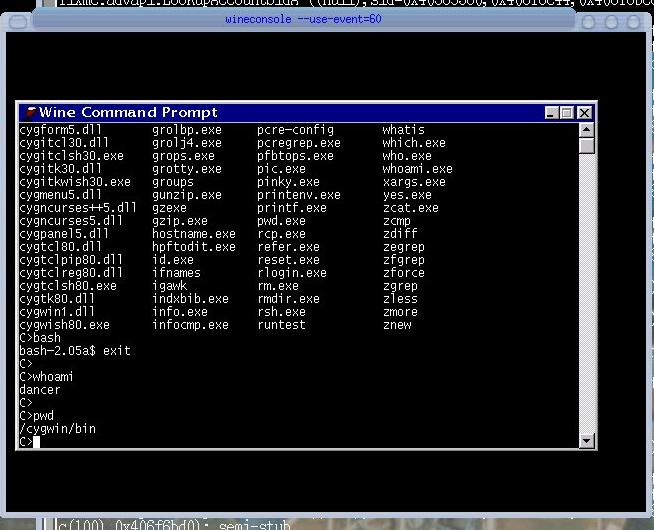The width and height of the screenshot is (654, 530).
Task: Click on yes.exe filename
Action: pos(407,195)
